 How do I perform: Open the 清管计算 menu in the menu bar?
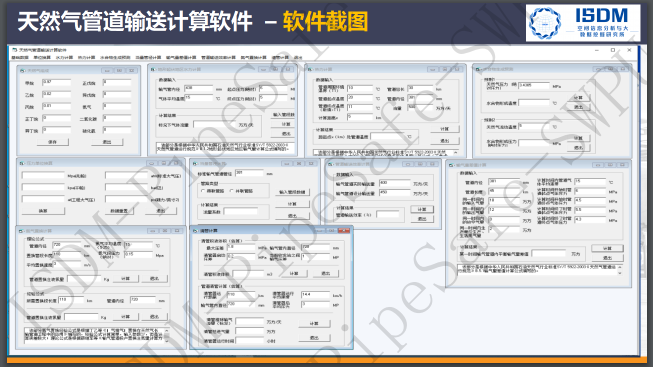pyautogui.click(x=279, y=57)
